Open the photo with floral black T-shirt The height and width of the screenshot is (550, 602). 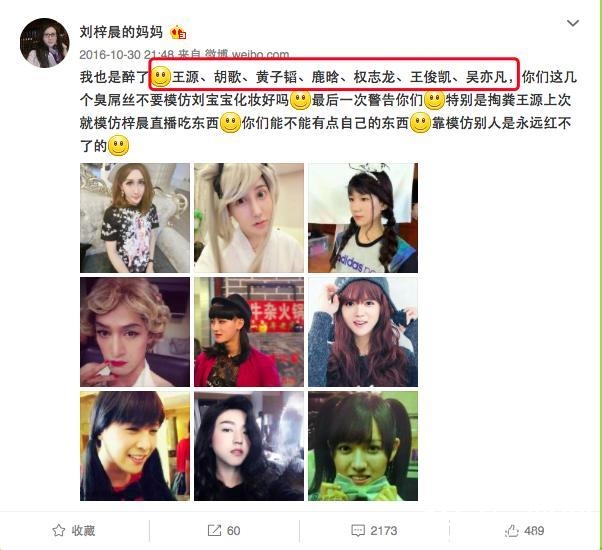click(x=135, y=218)
